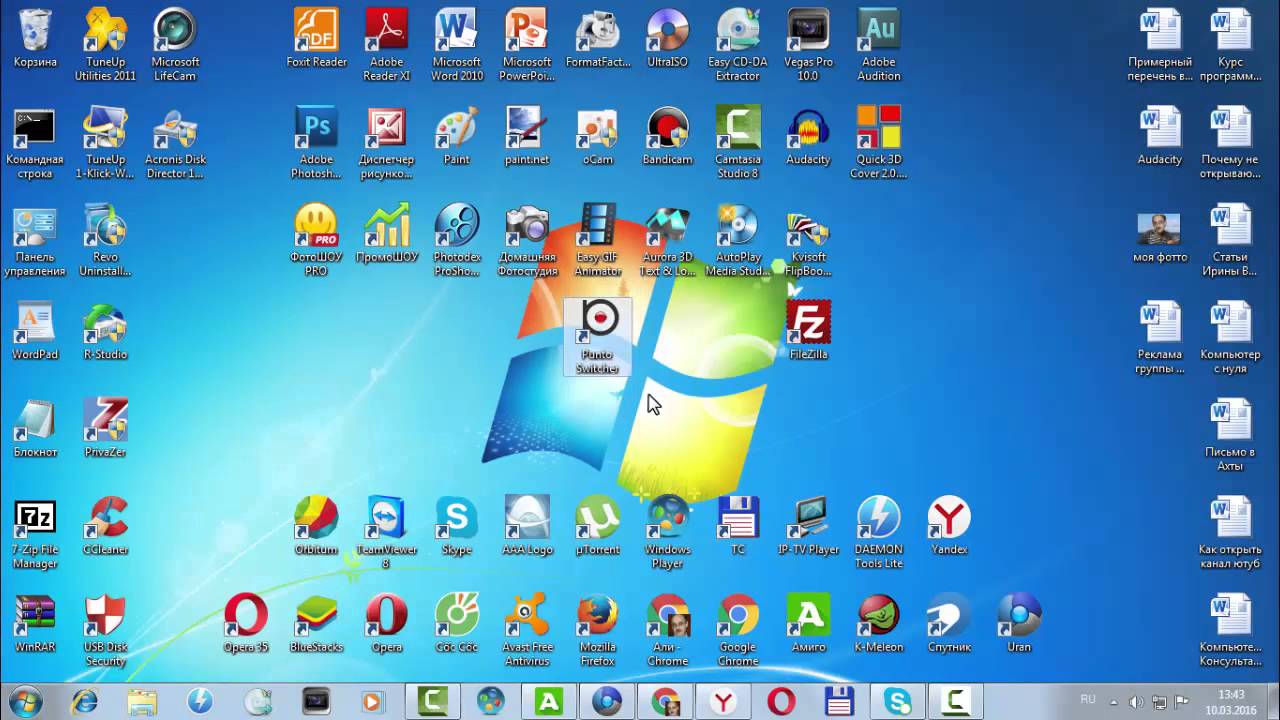Viewport: 1280px width, 720px height.
Task: Click the Windows Start button
Action: [25, 701]
